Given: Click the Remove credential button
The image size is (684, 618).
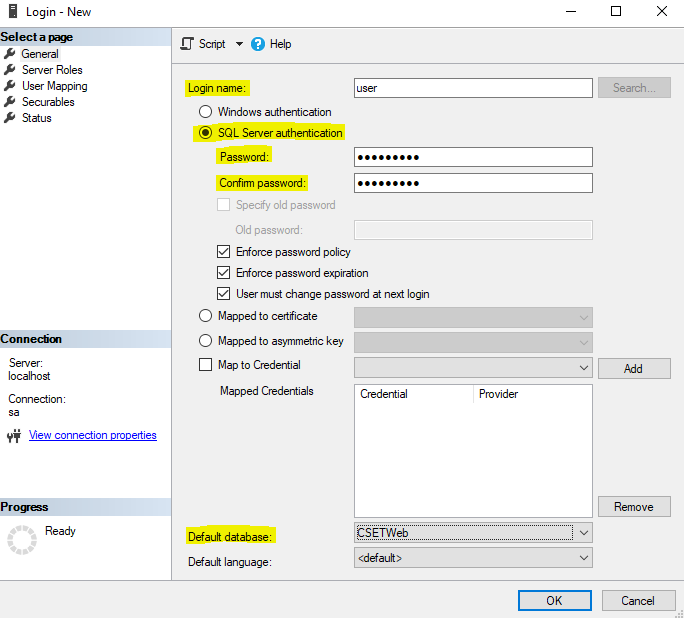Looking at the screenshot, I should coord(634,506).
